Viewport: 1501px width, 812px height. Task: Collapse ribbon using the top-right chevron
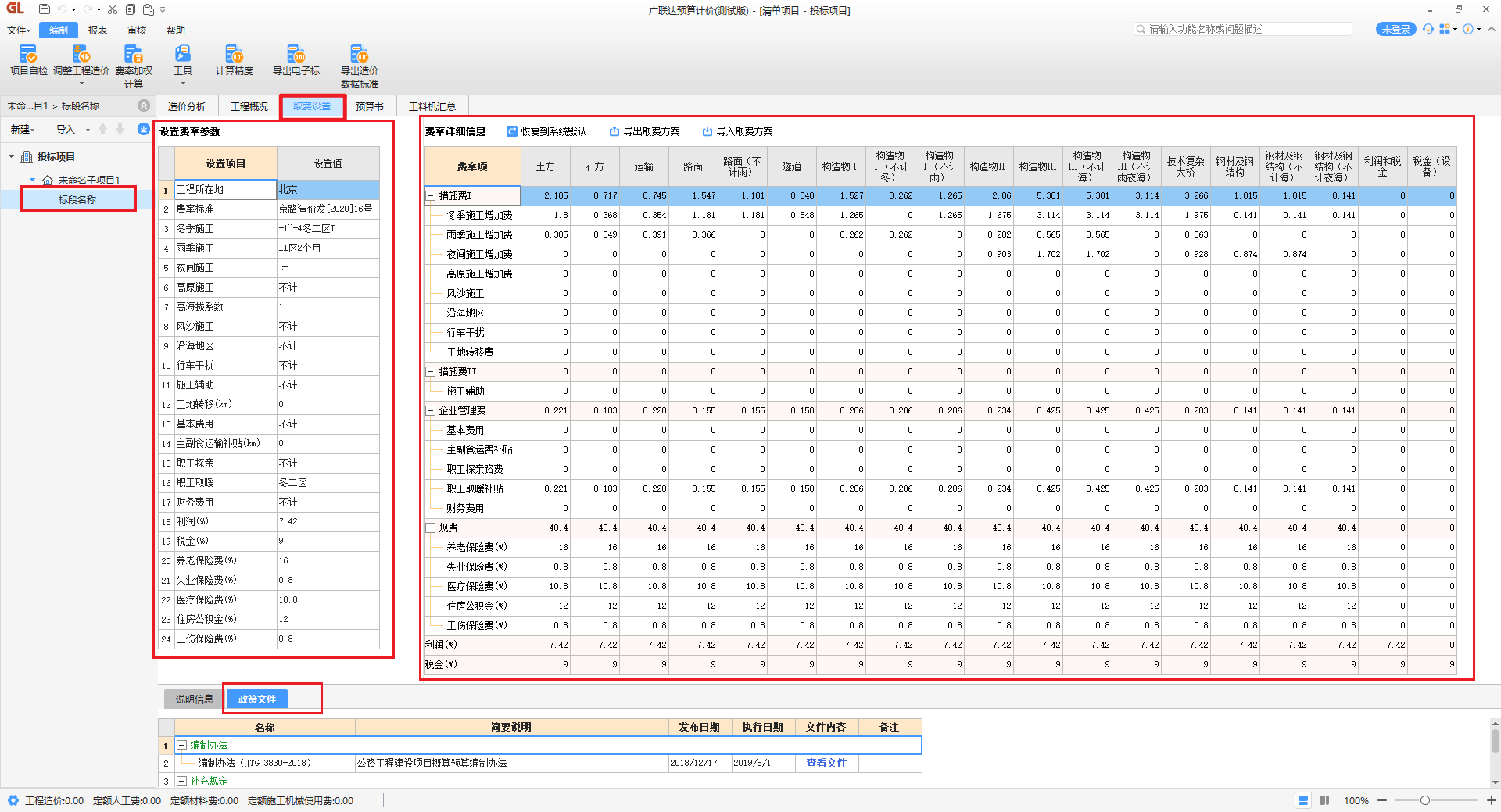(1491, 29)
